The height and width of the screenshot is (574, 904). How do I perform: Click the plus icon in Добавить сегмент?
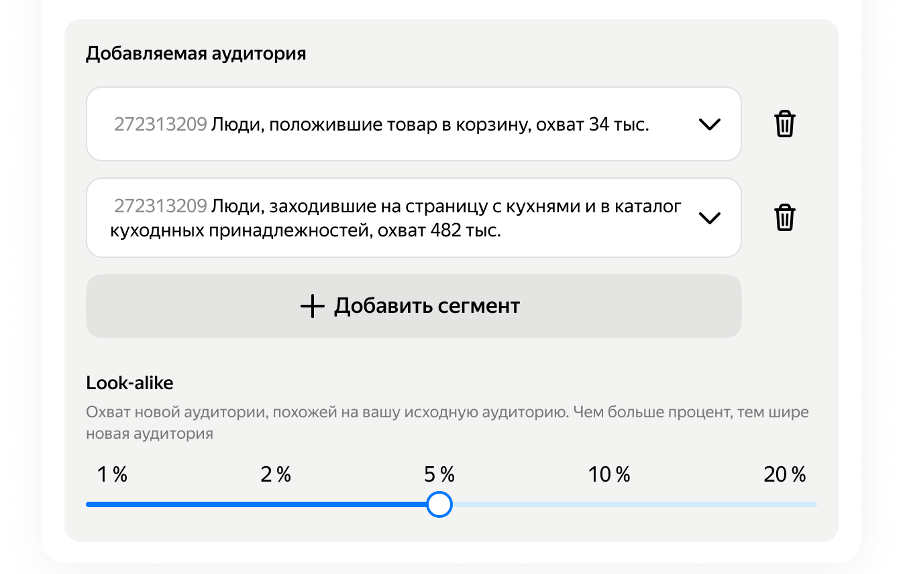(x=313, y=306)
